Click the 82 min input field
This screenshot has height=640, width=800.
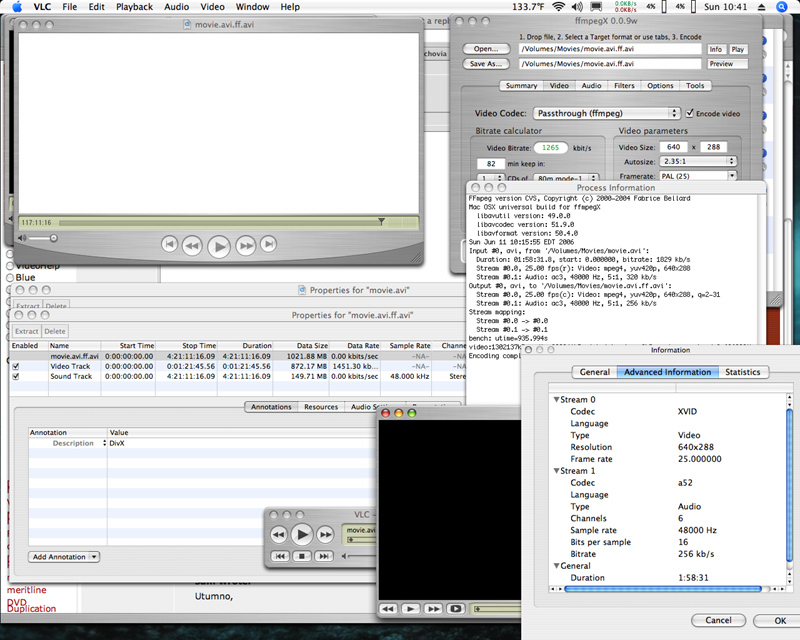(x=491, y=163)
